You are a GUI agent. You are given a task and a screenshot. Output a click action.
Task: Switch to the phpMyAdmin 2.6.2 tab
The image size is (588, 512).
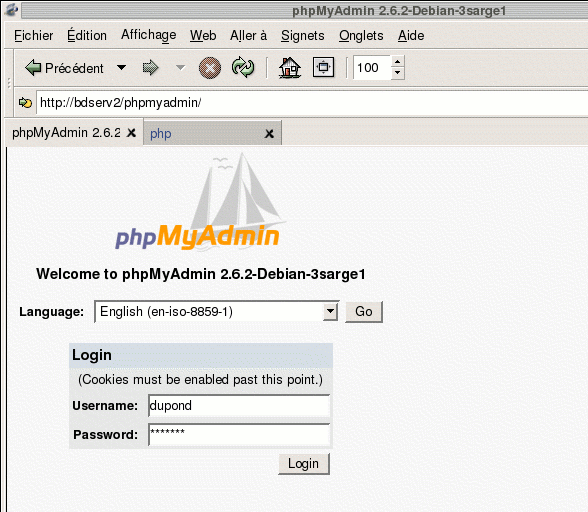(x=66, y=133)
